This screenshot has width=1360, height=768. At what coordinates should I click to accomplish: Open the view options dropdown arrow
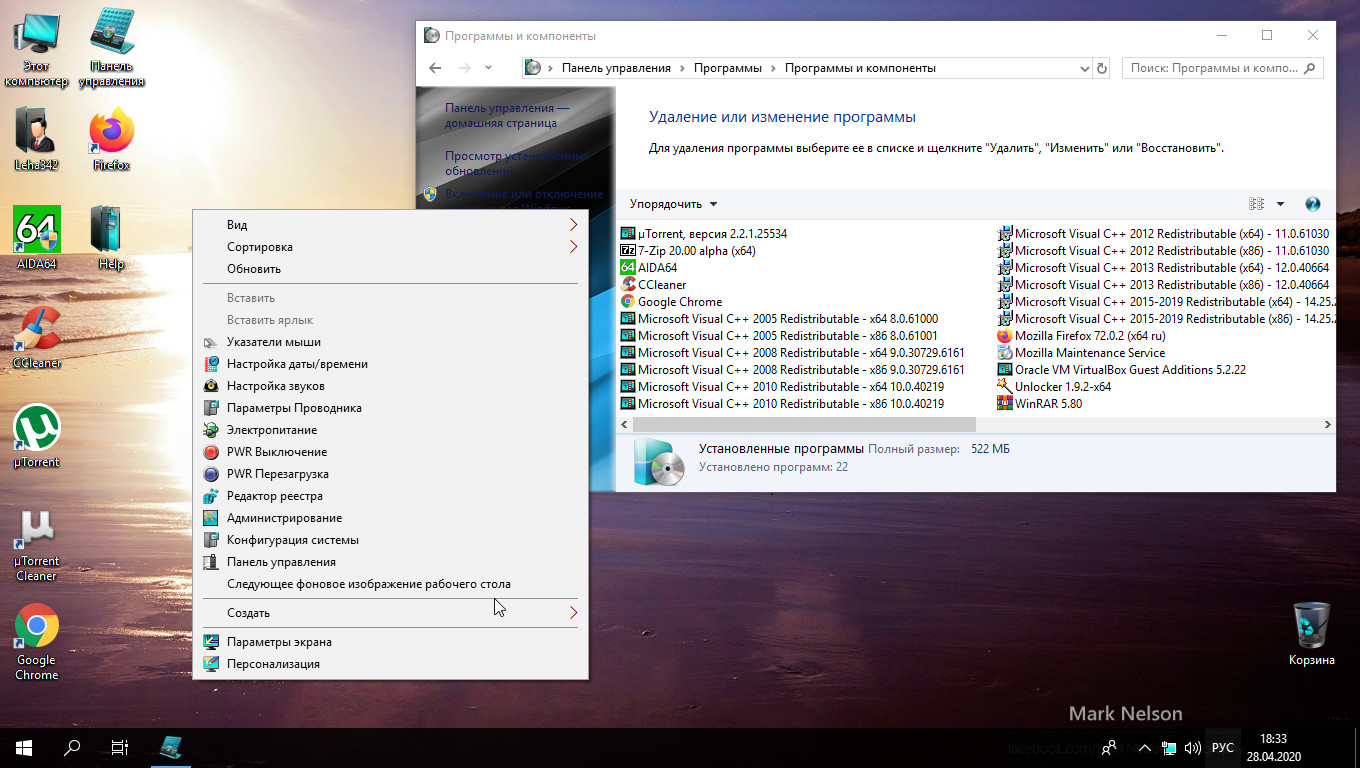(1280, 204)
